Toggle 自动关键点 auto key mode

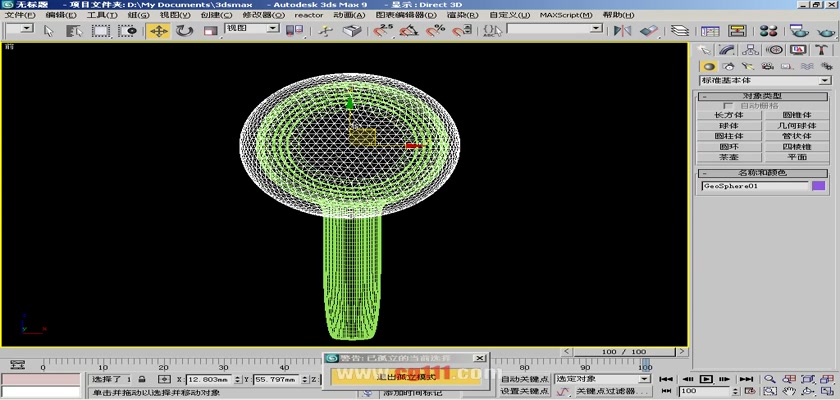[524, 379]
